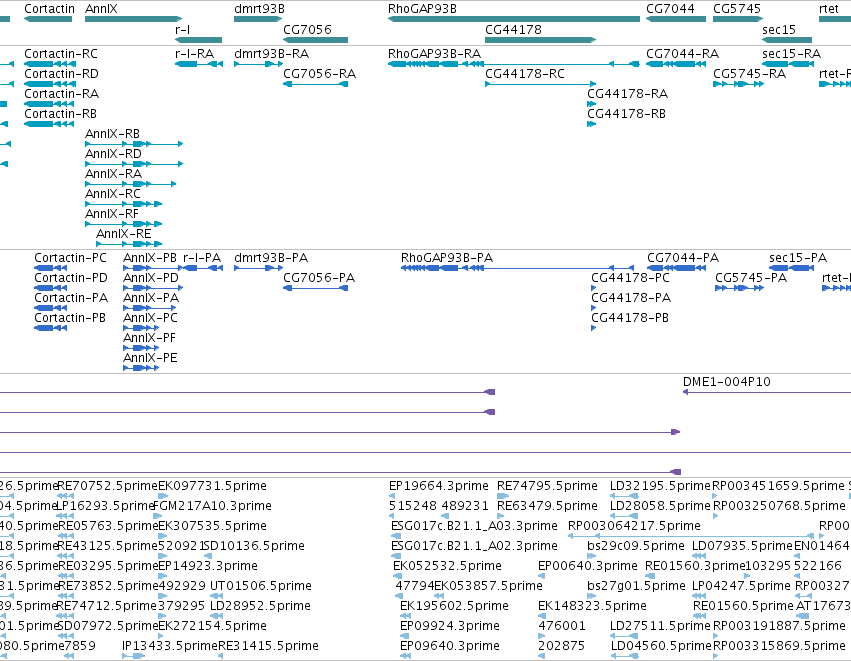Click the EK052532.5prime EST label

447,566
